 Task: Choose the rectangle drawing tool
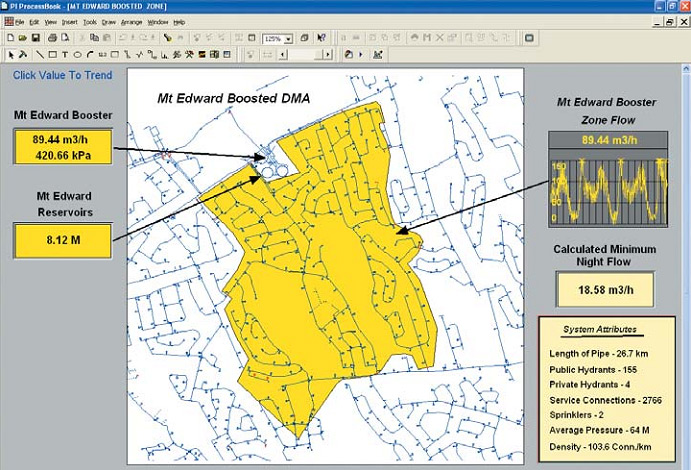[x=52, y=55]
